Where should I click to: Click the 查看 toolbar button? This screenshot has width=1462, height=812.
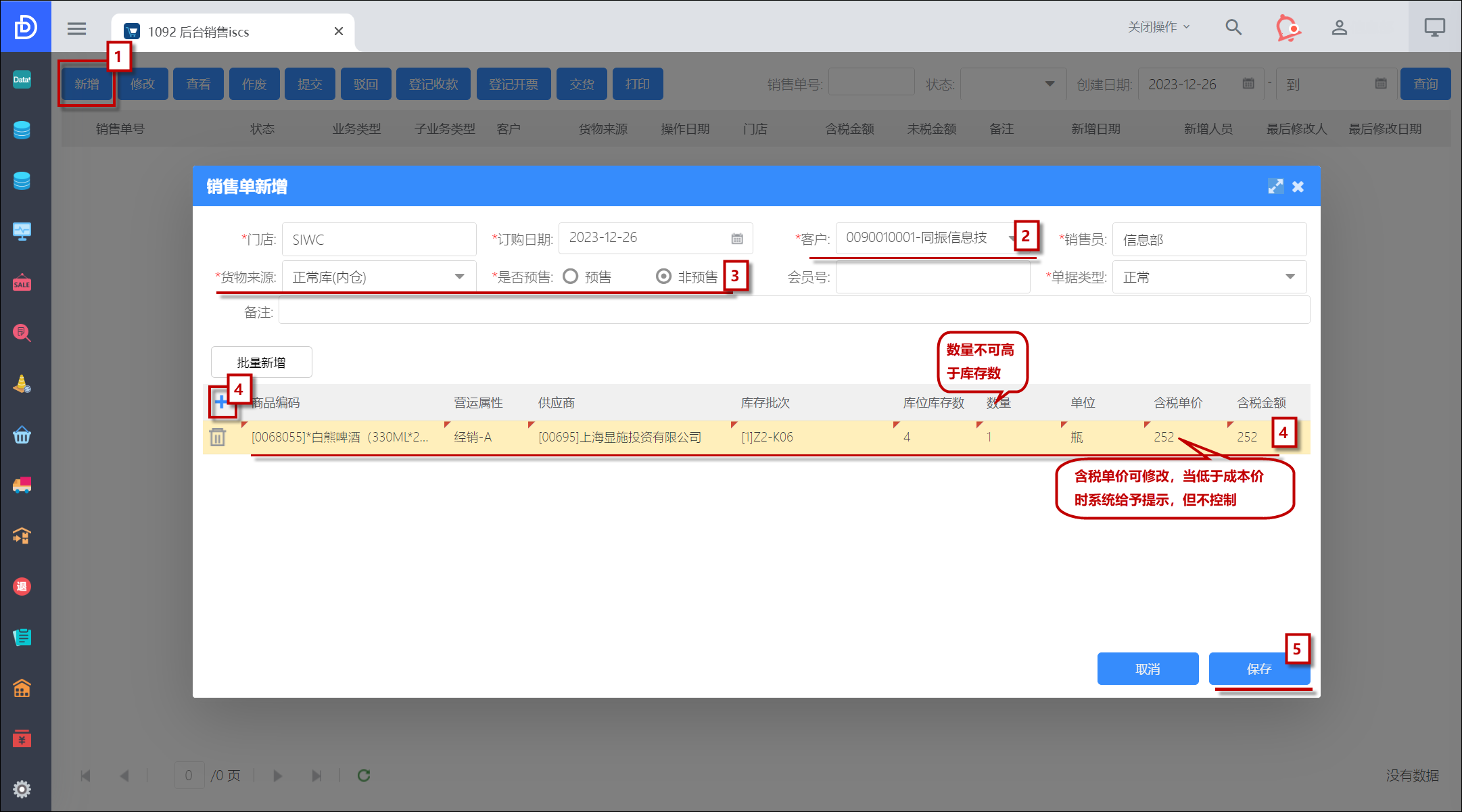click(x=199, y=84)
